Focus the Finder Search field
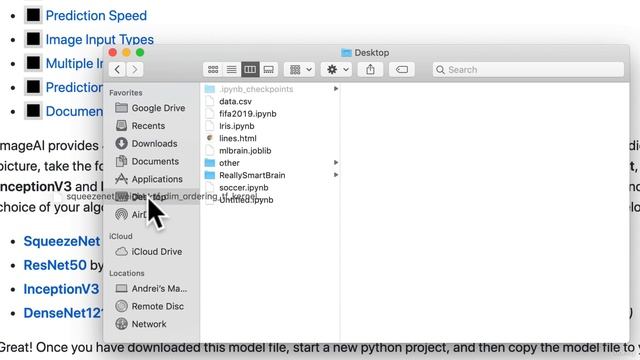 (x=528, y=69)
